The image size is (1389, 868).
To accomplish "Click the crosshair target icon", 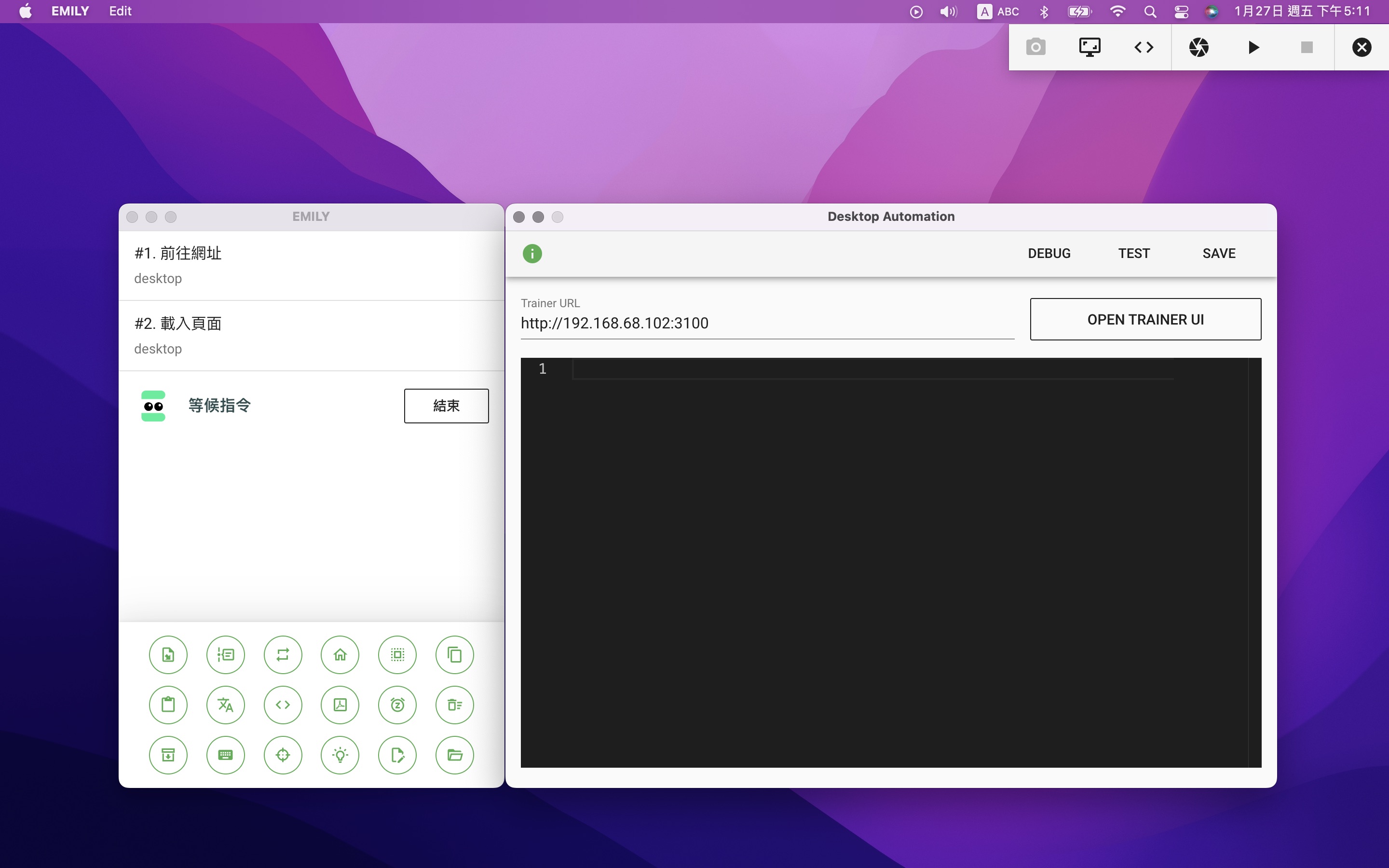I will tap(283, 754).
